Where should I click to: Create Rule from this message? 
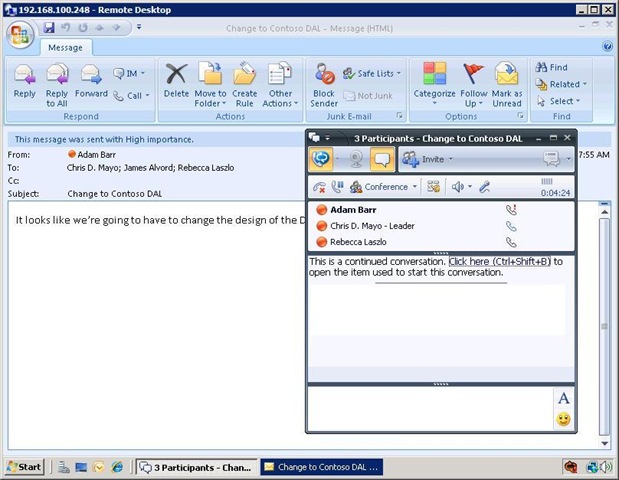[x=244, y=85]
